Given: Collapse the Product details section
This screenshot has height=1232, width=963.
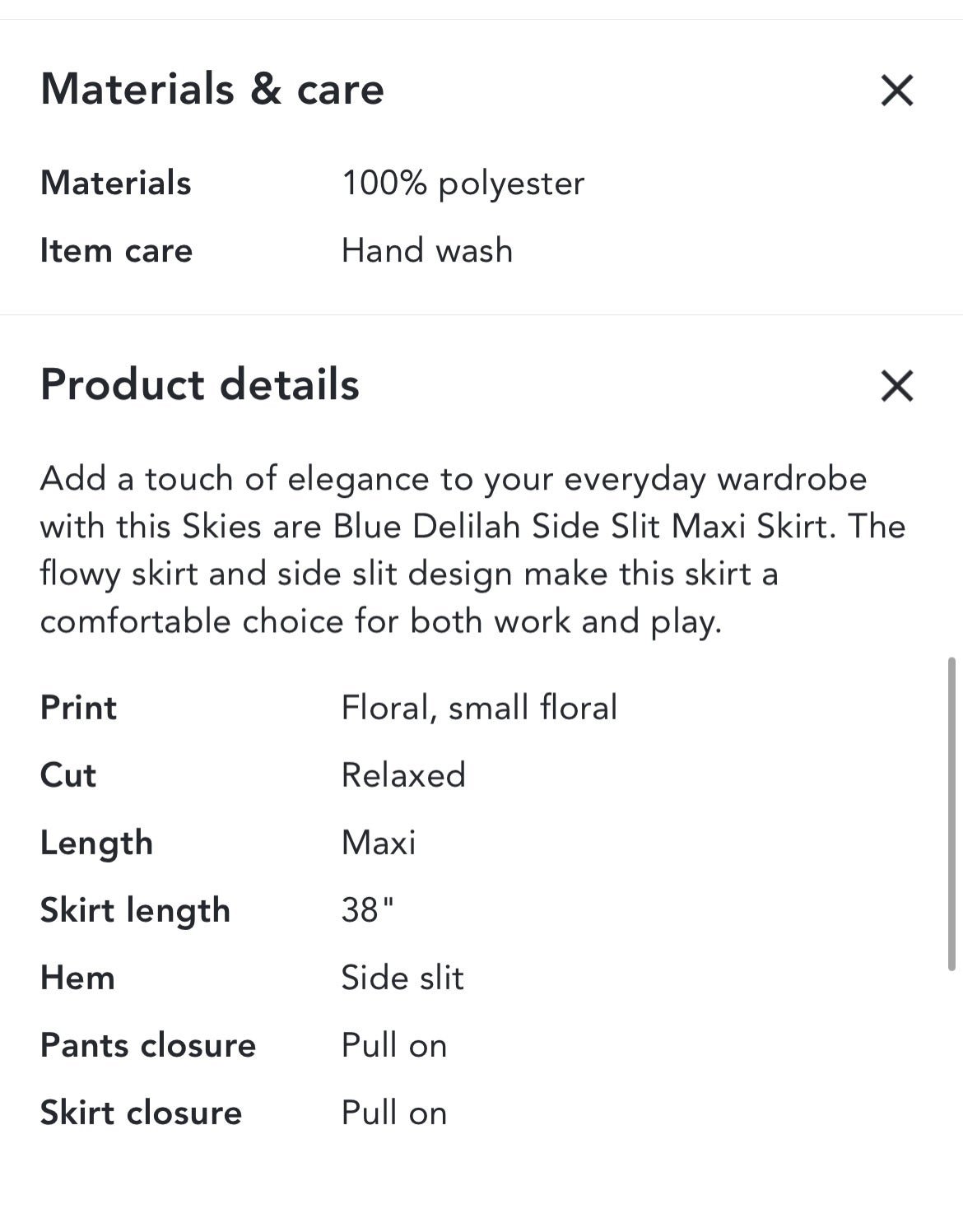Looking at the screenshot, I should [x=896, y=385].
